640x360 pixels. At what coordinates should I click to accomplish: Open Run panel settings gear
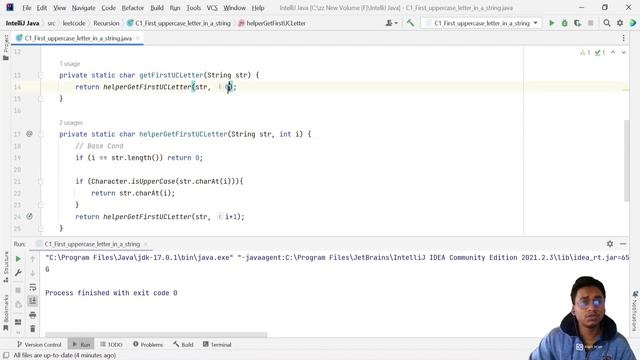click(x=610, y=244)
